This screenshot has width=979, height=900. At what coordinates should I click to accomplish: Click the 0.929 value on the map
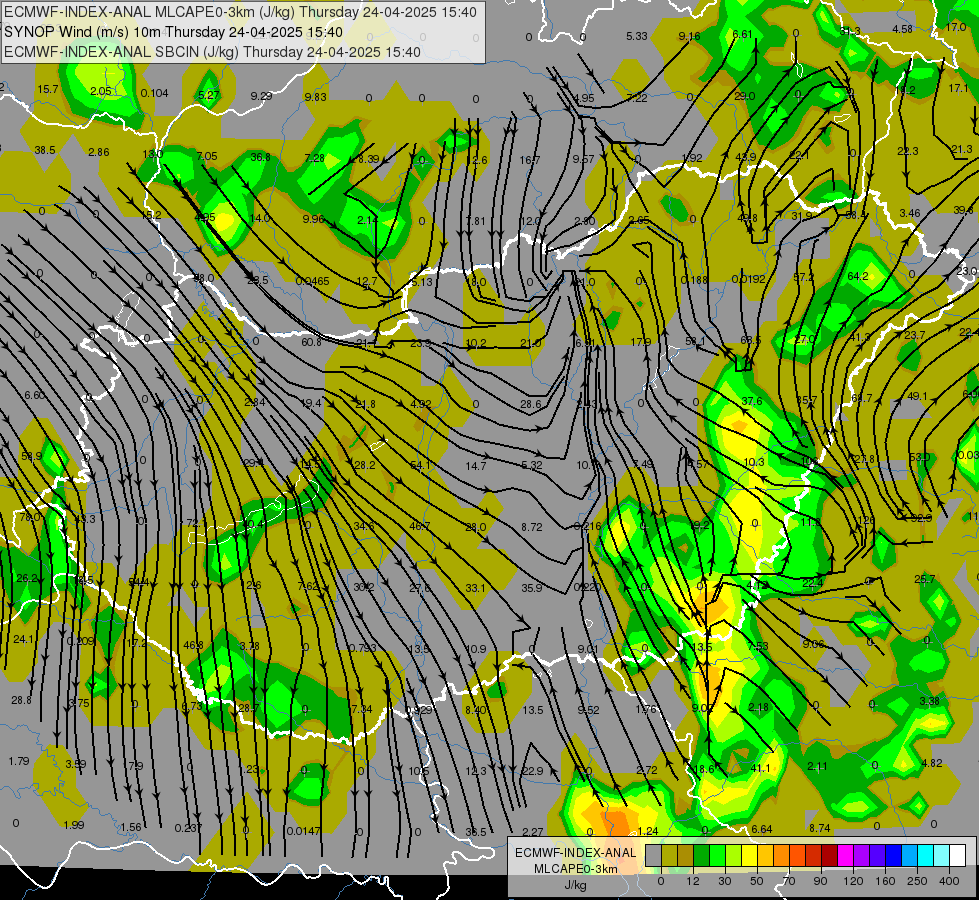point(419,710)
